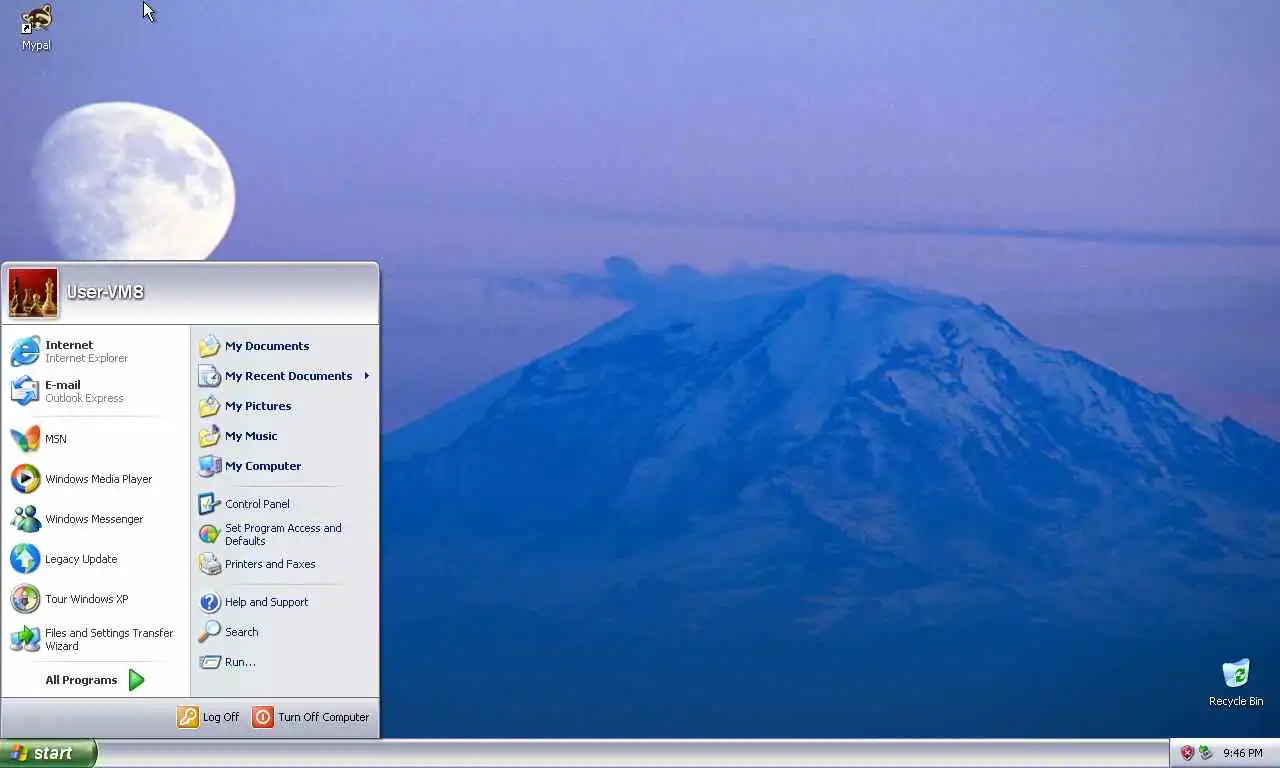Click the red security shield tray icon

pos(1187,753)
